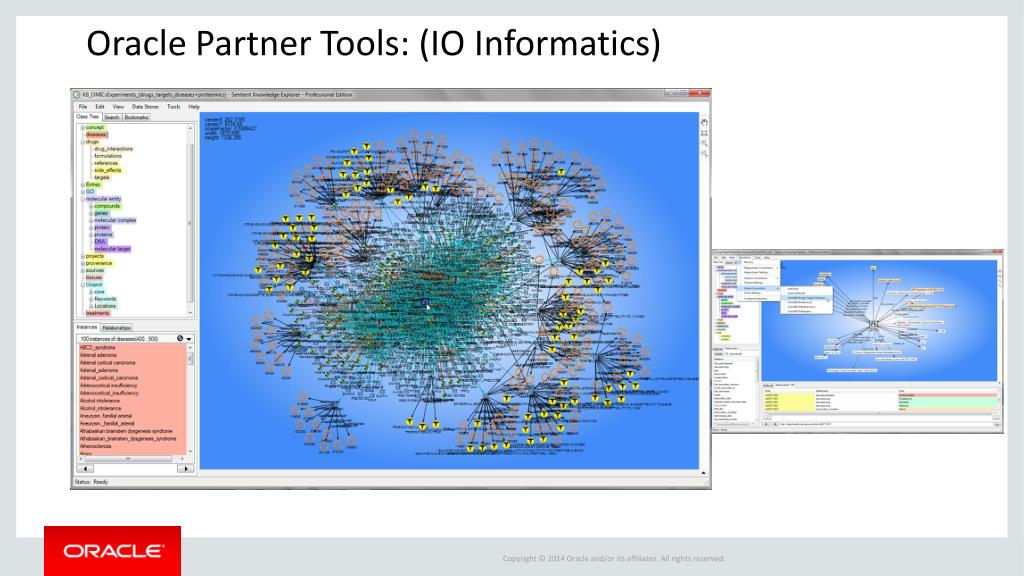Collapse the molecular entity tree node
This screenshot has width=1024, height=576.
(x=83, y=199)
